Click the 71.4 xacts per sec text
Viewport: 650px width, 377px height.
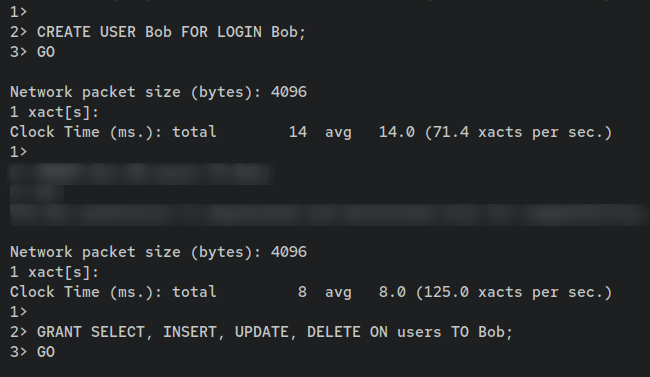[x=519, y=132]
